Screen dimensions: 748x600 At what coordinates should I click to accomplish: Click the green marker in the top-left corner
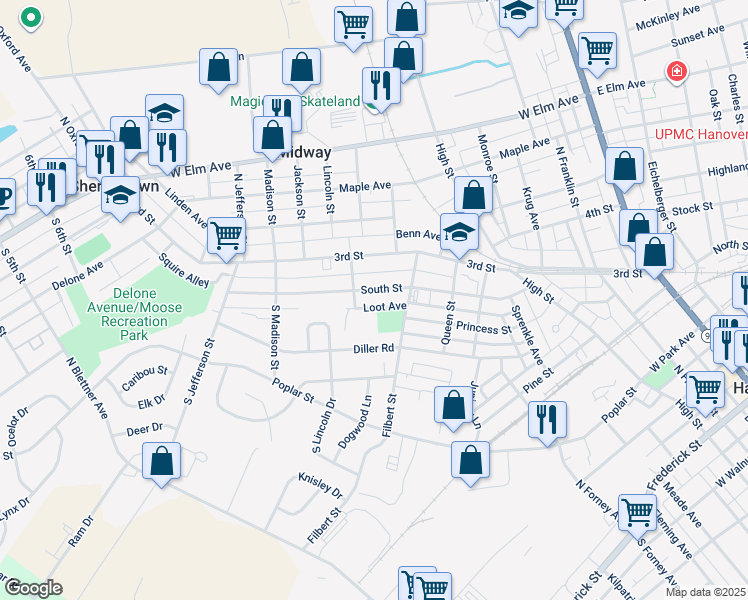click(x=31, y=17)
